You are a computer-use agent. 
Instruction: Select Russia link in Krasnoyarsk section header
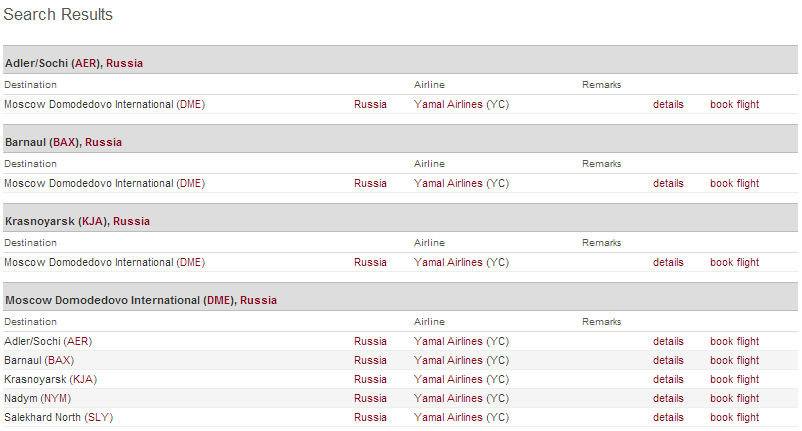(x=131, y=221)
